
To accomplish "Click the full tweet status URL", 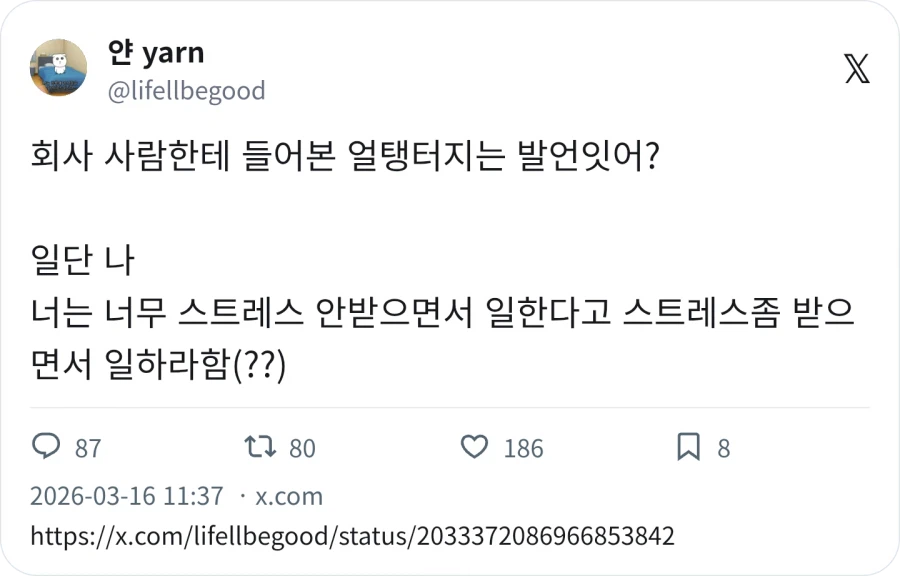I will (350, 536).
